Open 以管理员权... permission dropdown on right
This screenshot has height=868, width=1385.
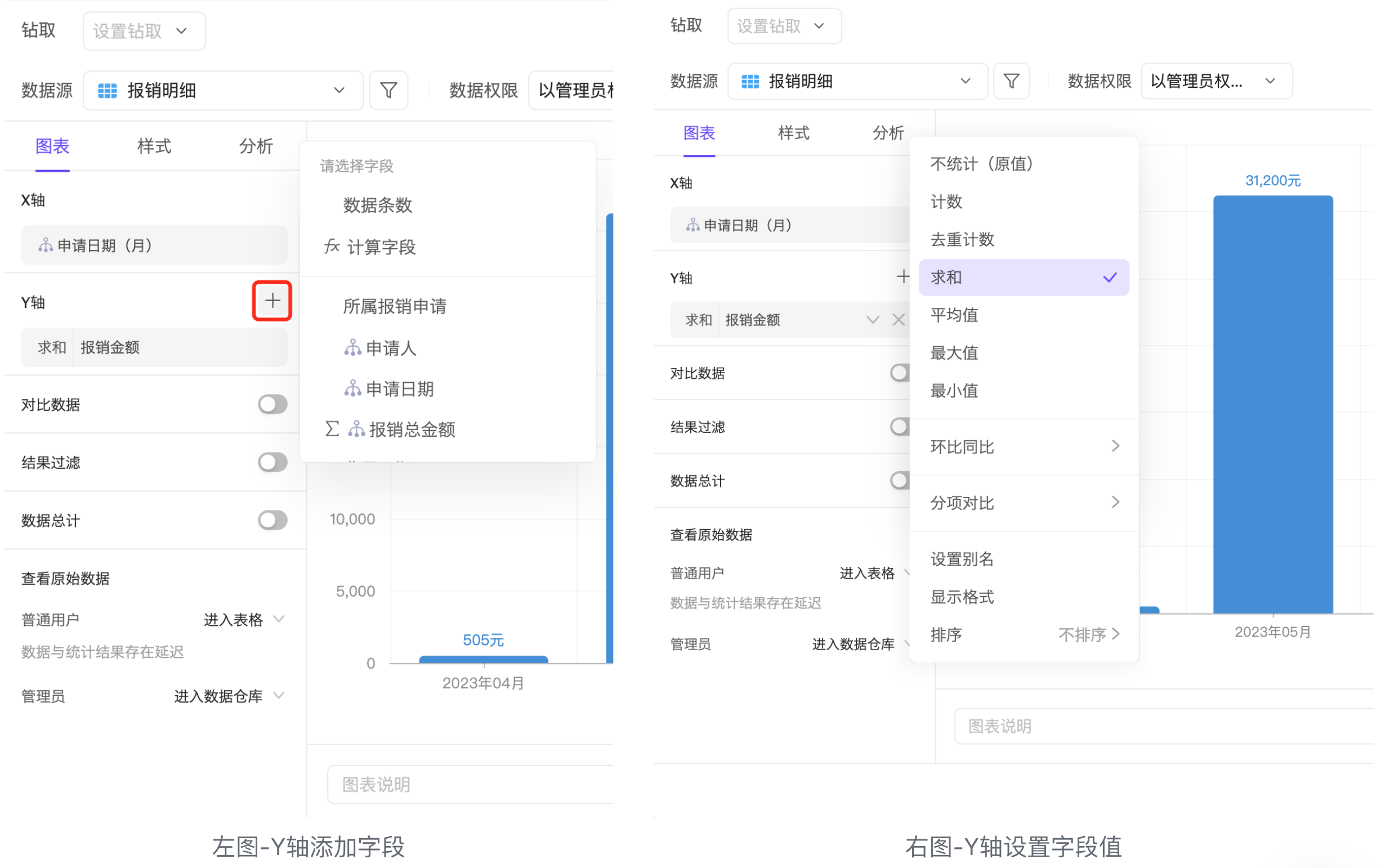point(1216,81)
